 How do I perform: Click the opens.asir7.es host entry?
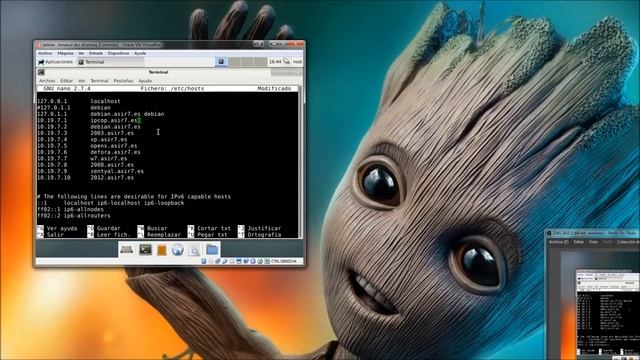point(87,146)
